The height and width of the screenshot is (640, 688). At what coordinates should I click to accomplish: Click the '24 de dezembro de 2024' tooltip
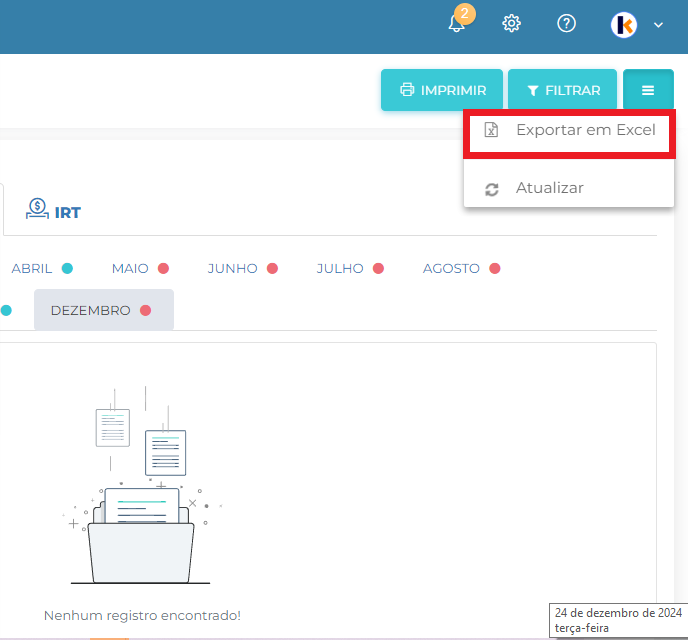pyautogui.click(x=618, y=620)
